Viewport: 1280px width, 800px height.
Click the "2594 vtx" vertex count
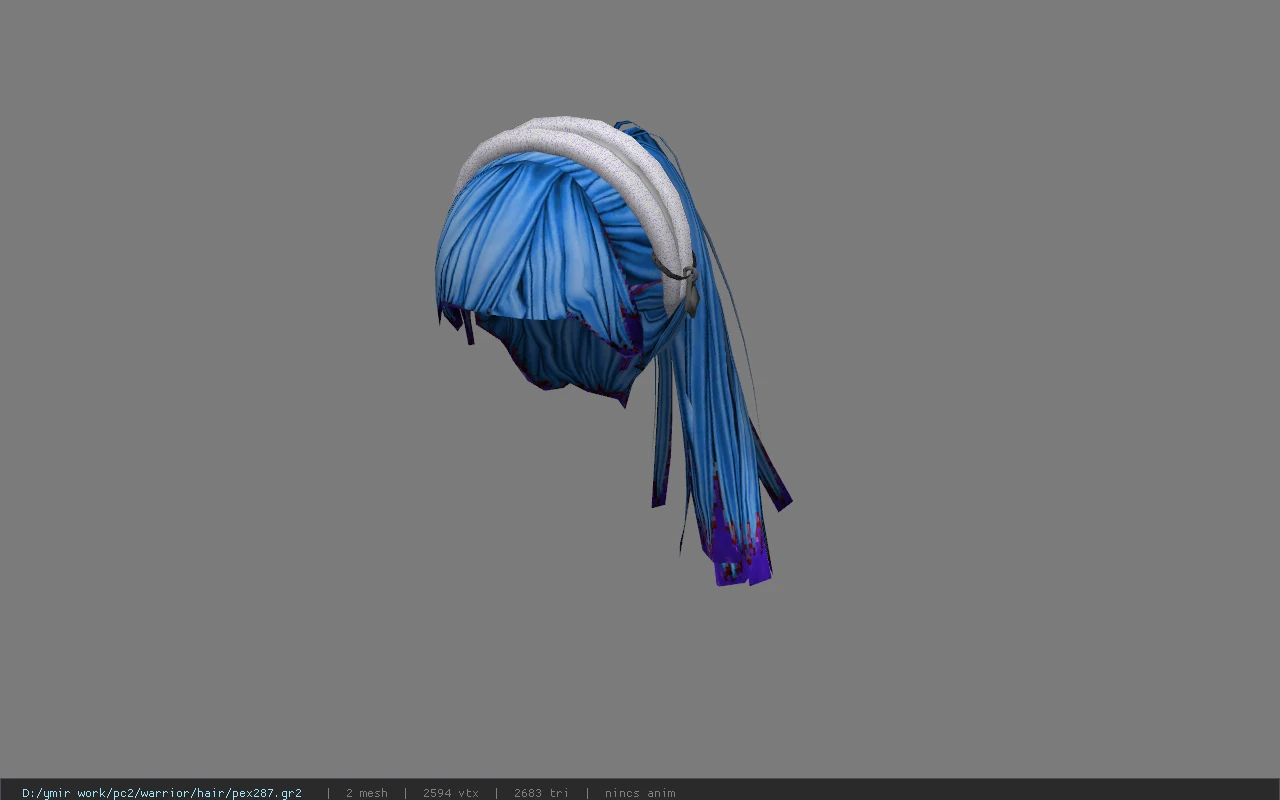tap(451, 793)
